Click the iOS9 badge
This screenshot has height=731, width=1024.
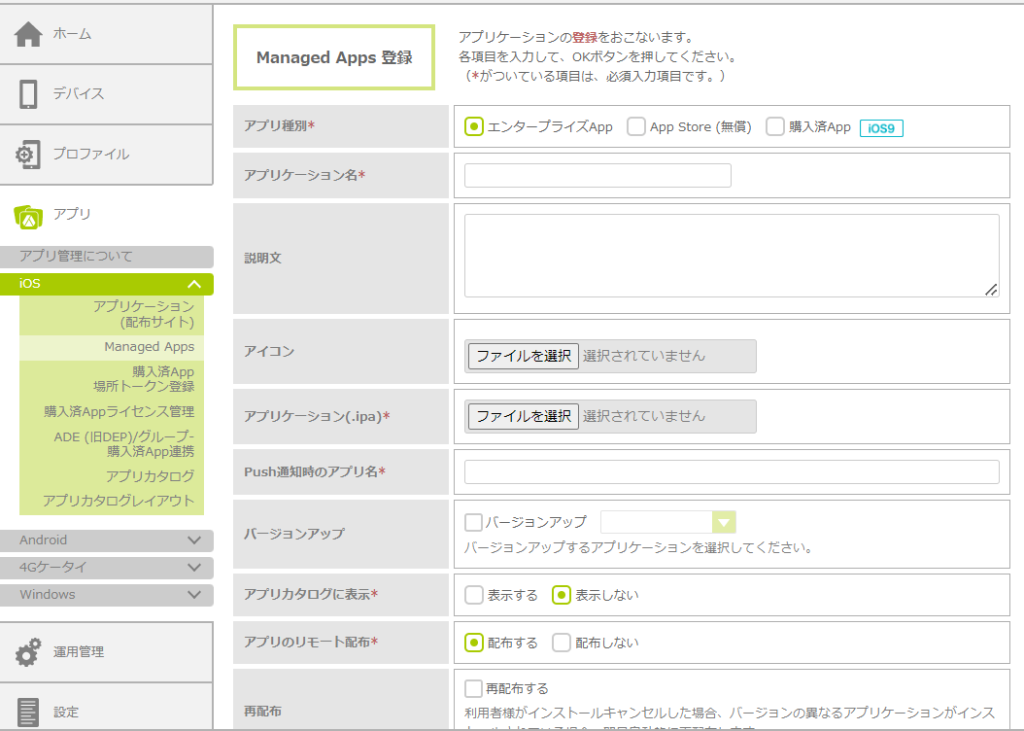881,128
